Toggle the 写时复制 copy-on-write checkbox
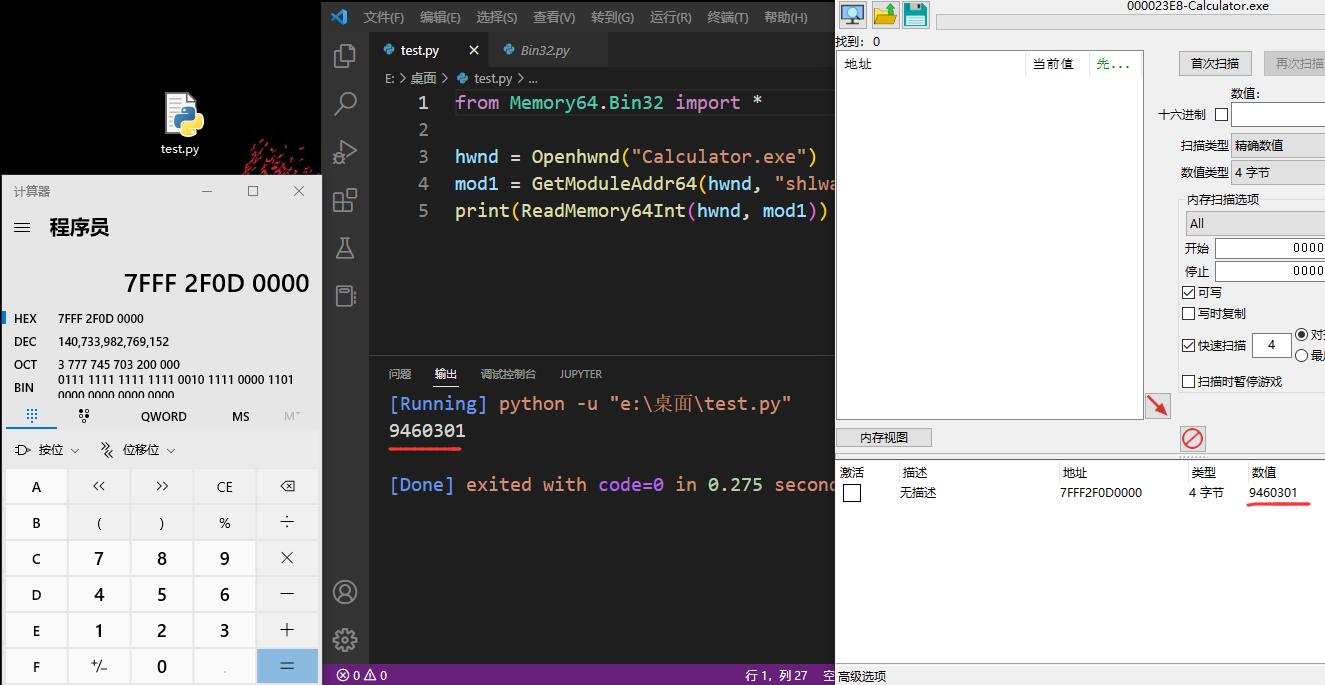This screenshot has height=685, width=1325. tap(1188, 313)
